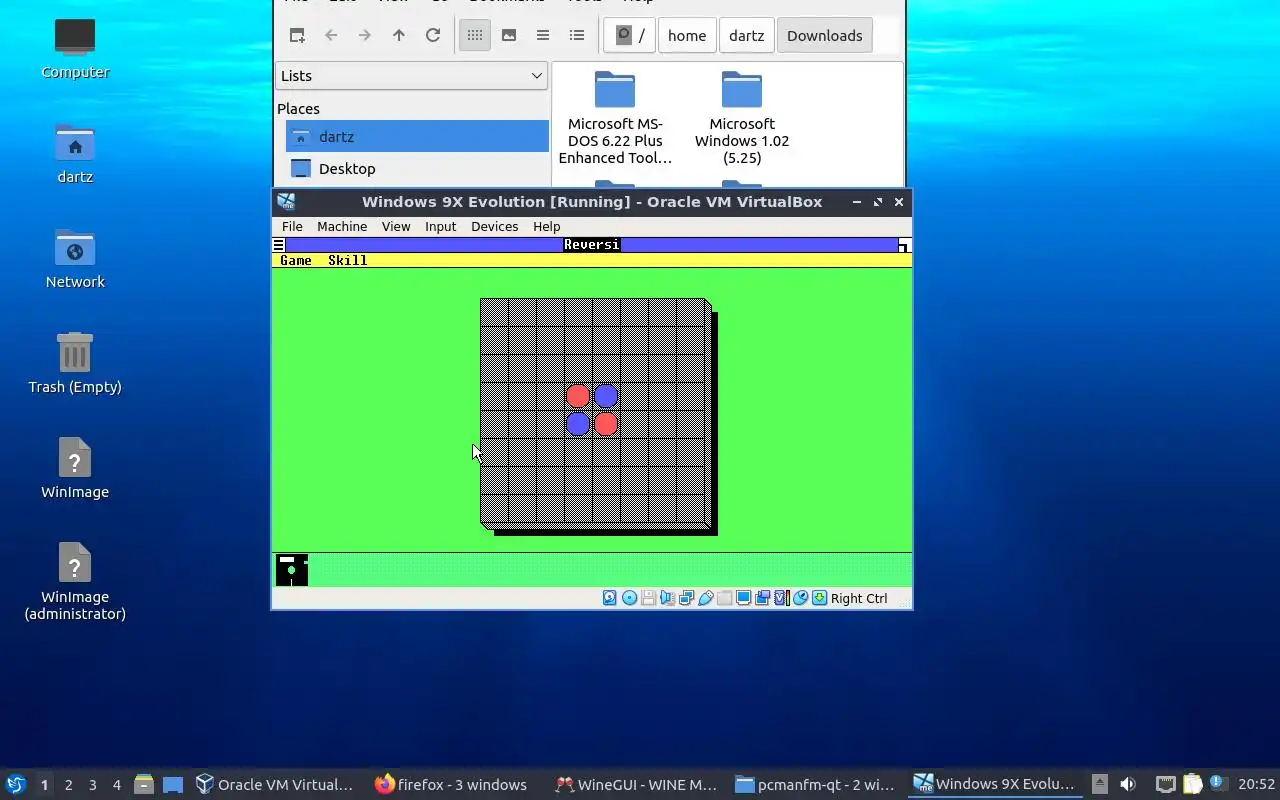Switch file manager to icon view
Screen dimensions: 1280x800
475,35
